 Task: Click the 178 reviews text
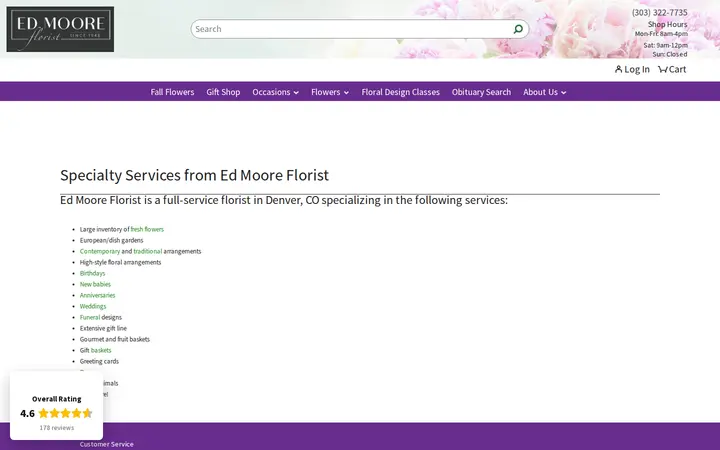pyautogui.click(x=56, y=428)
